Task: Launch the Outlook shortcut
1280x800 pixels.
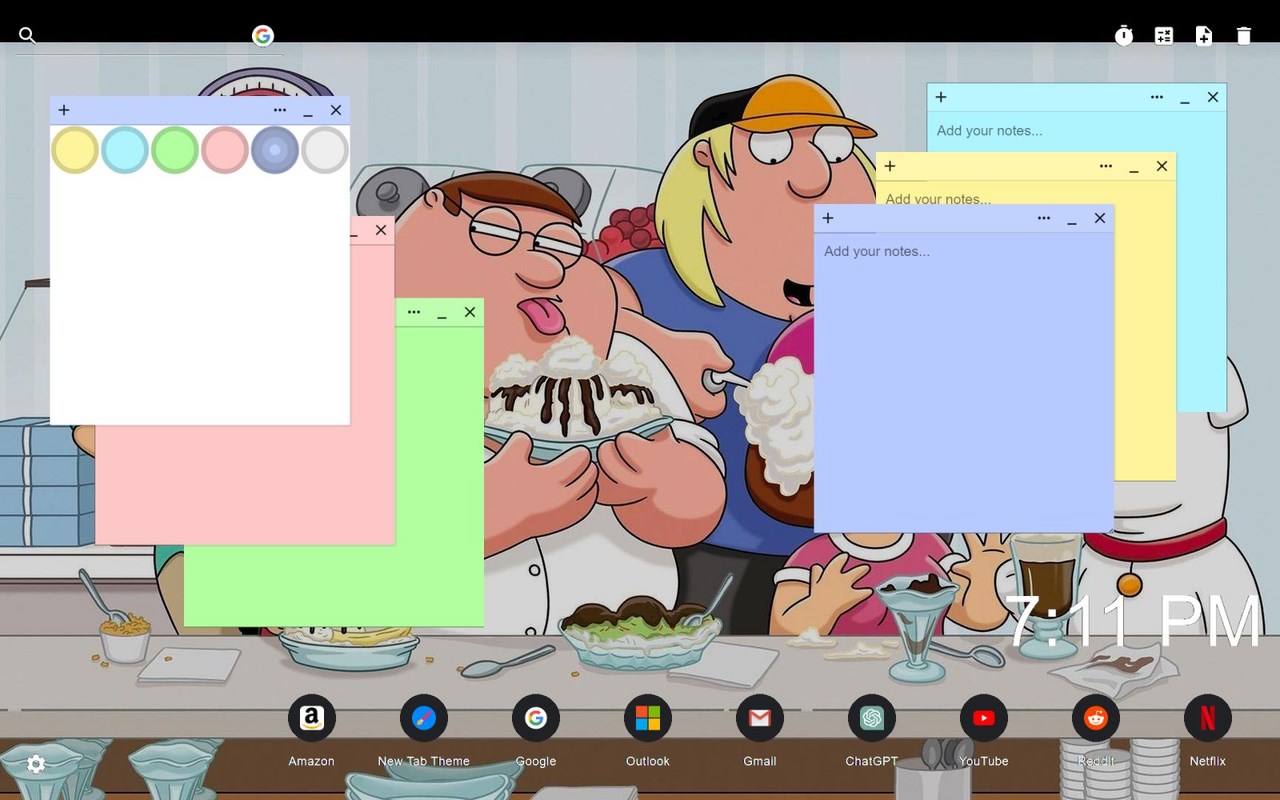Action: (x=648, y=718)
